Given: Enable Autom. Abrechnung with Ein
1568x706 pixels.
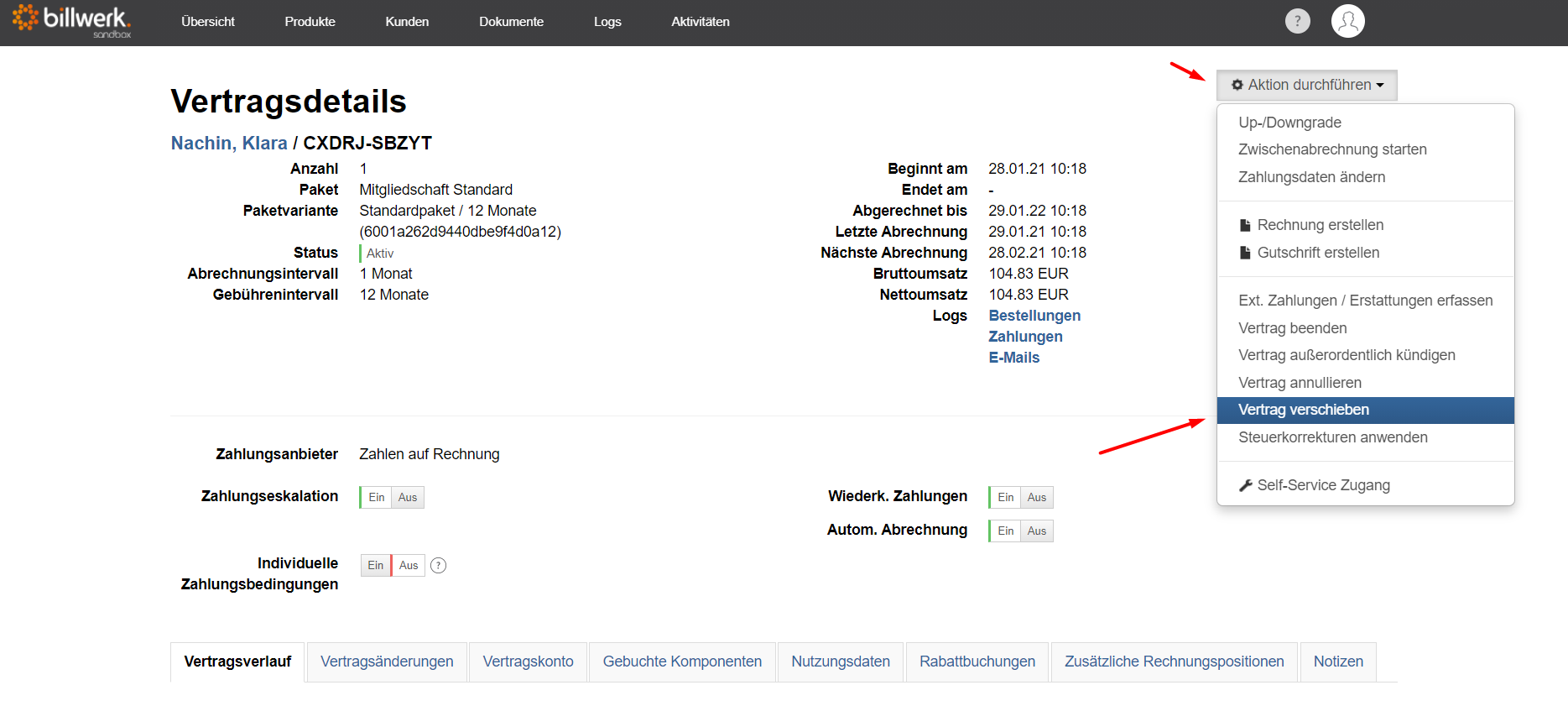Looking at the screenshot, I should click(x=1005, y=531).
